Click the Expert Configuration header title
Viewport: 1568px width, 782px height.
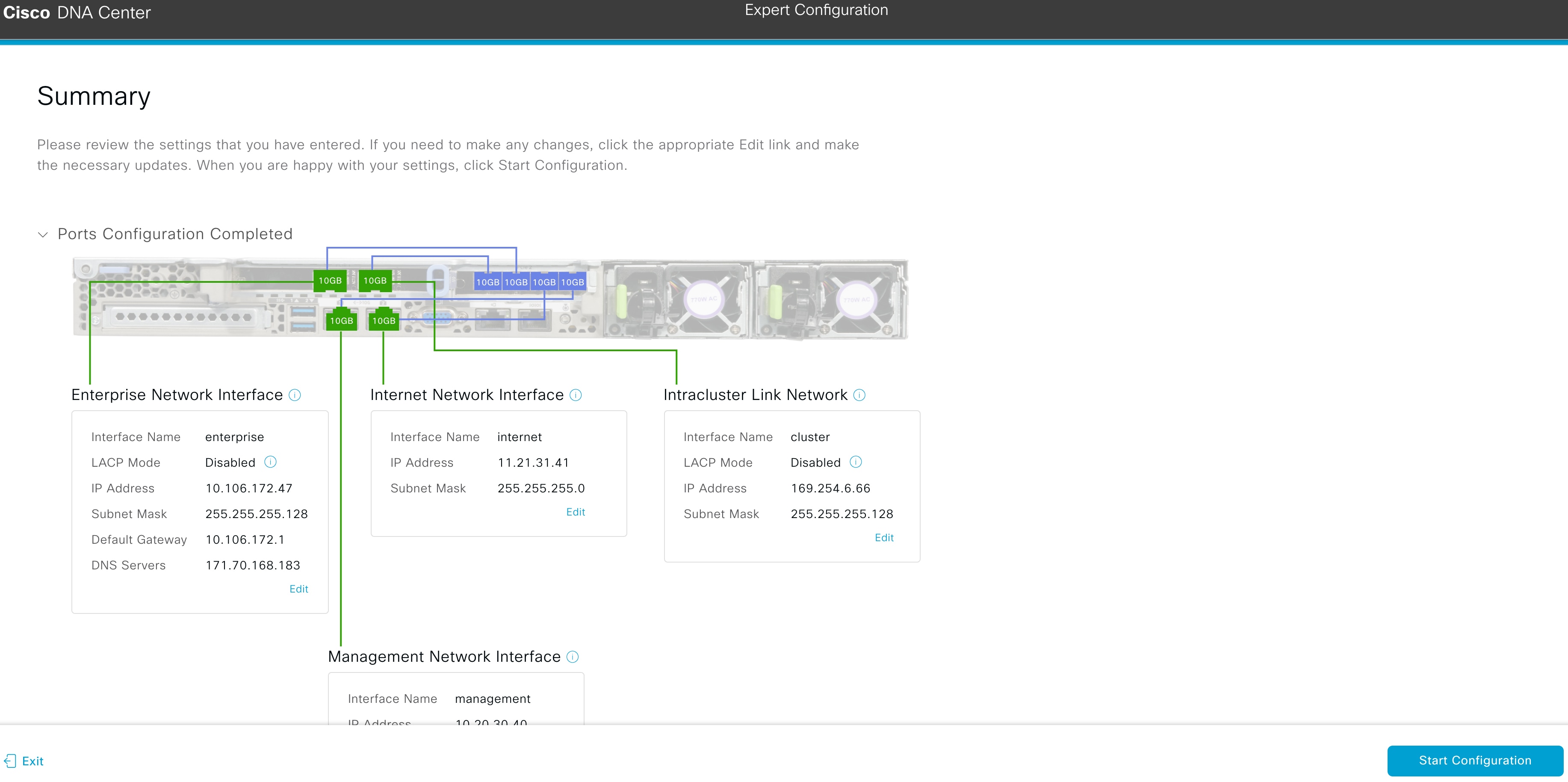817,10
